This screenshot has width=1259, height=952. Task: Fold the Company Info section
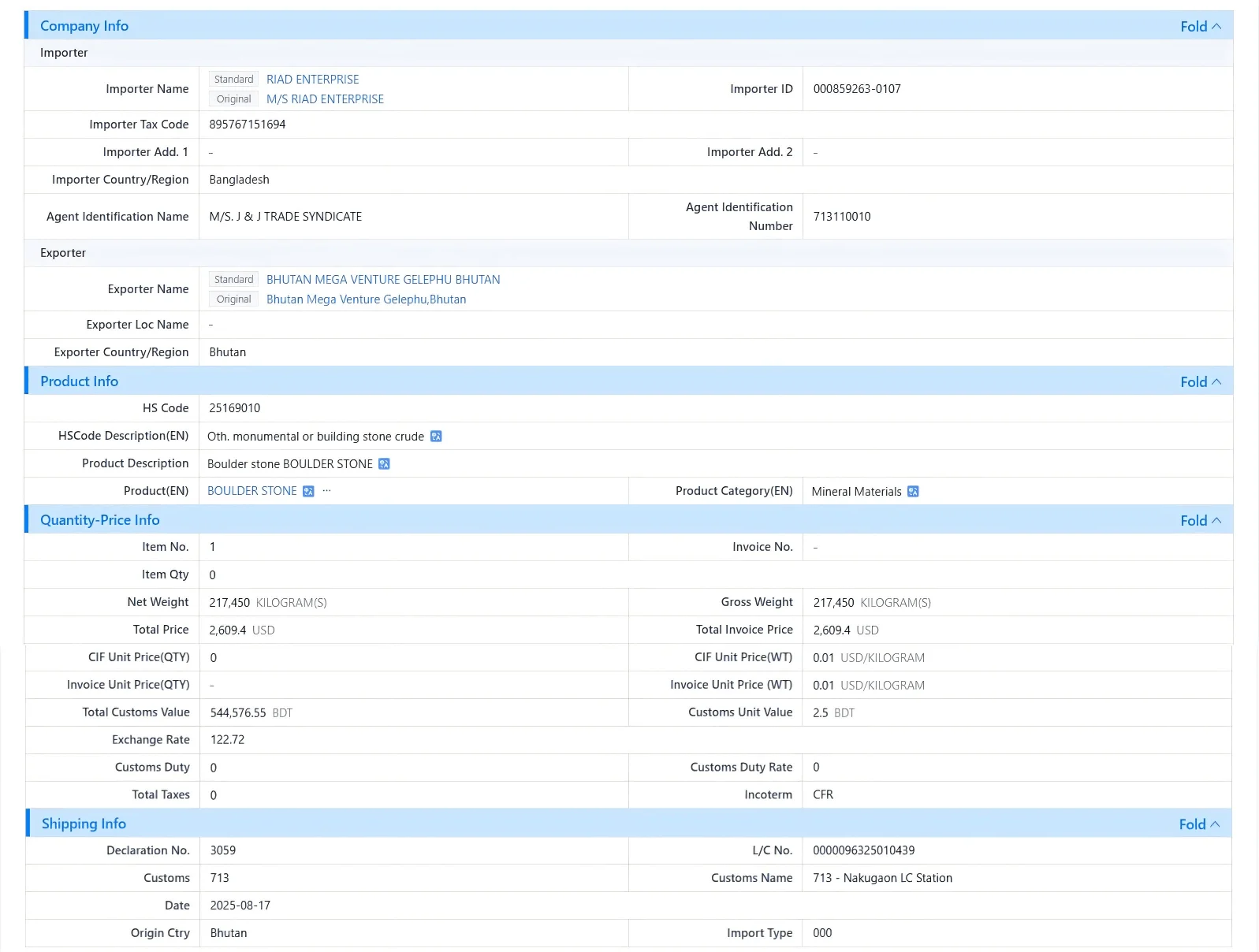(1201, 26)
